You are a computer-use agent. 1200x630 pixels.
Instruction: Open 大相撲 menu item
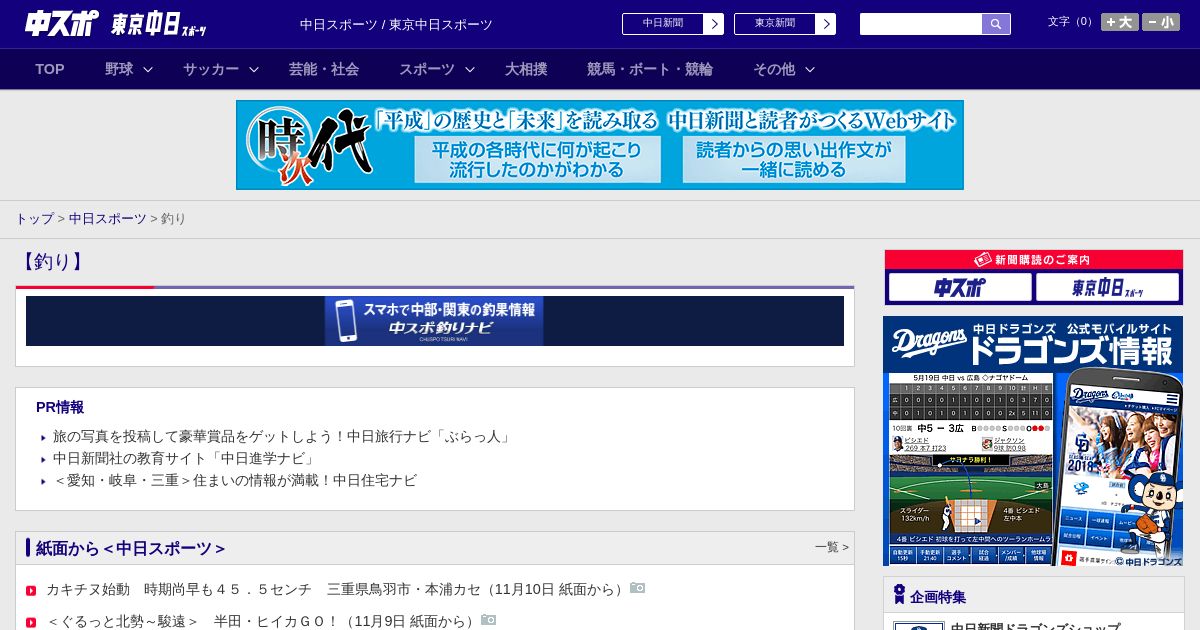pos(526,69)
